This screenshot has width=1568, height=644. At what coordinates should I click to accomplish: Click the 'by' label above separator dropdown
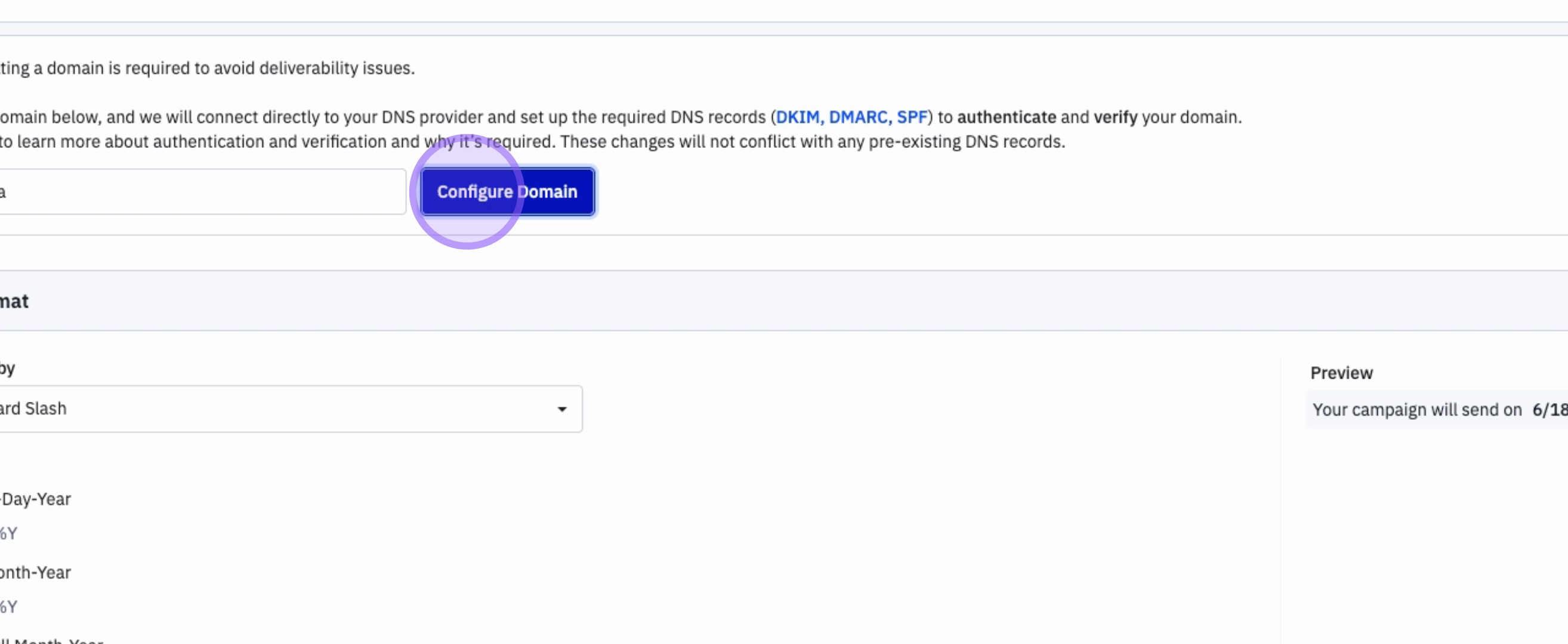pos(7,369)
